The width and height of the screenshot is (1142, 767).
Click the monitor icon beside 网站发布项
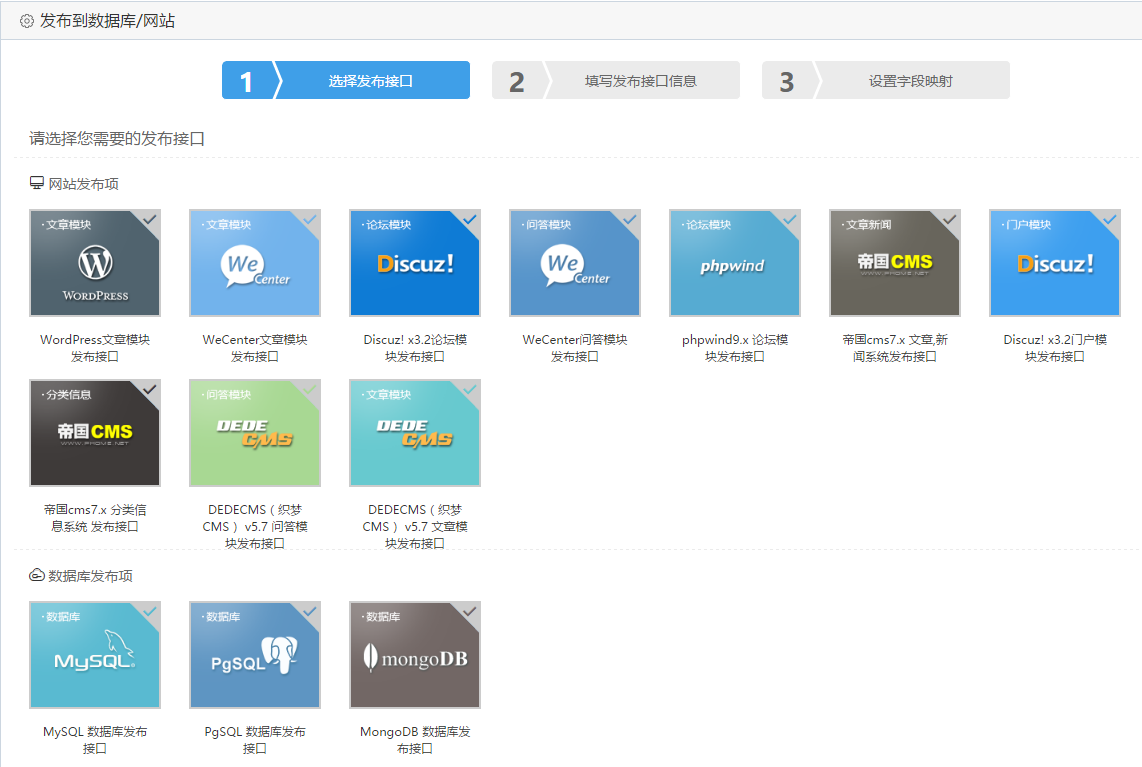(36, 183)
